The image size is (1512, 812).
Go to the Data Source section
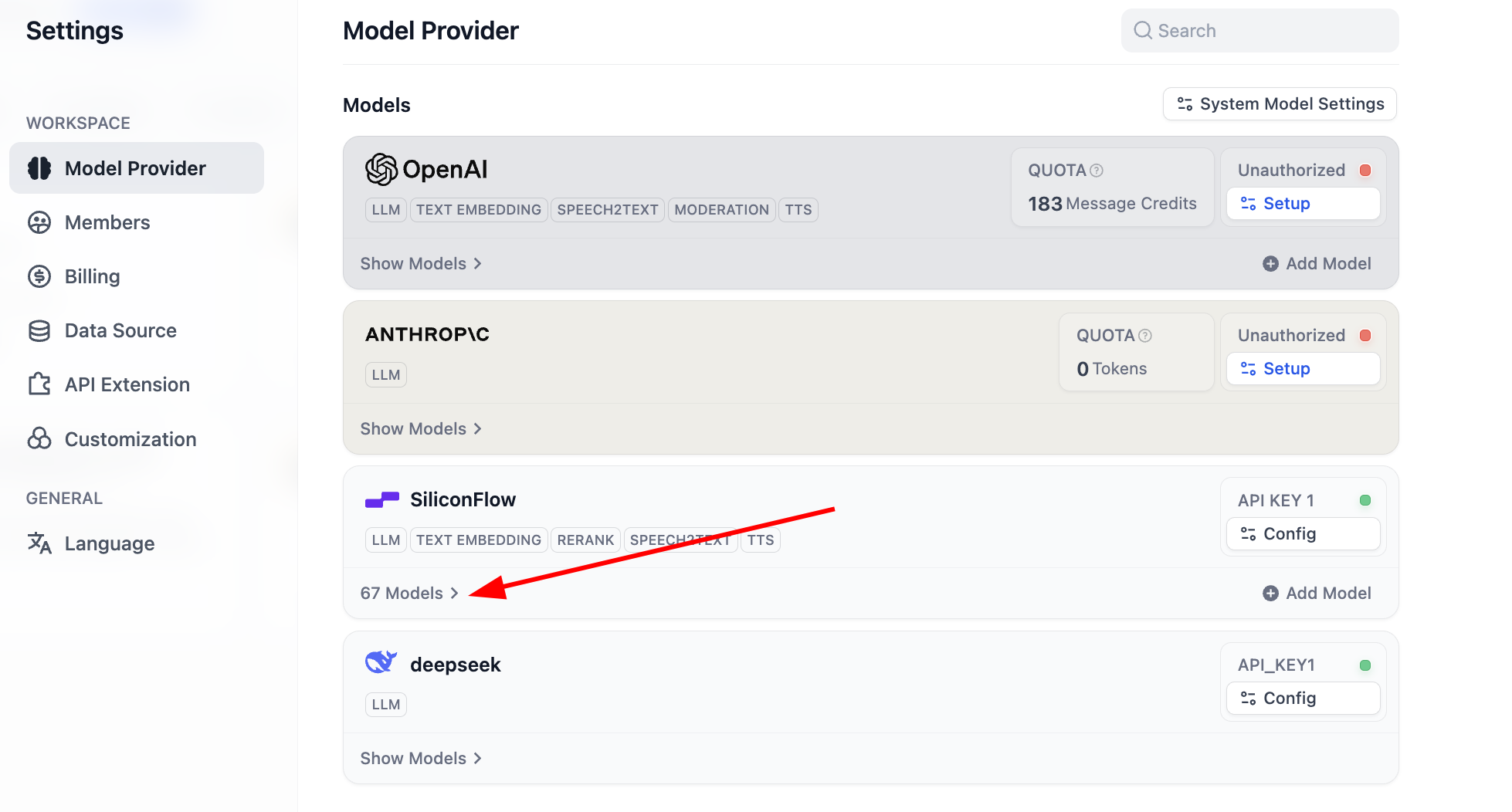coord(120,330)
